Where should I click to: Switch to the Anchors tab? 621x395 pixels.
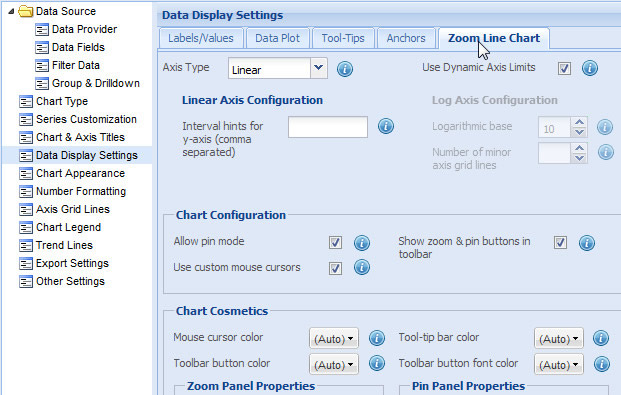406,38
